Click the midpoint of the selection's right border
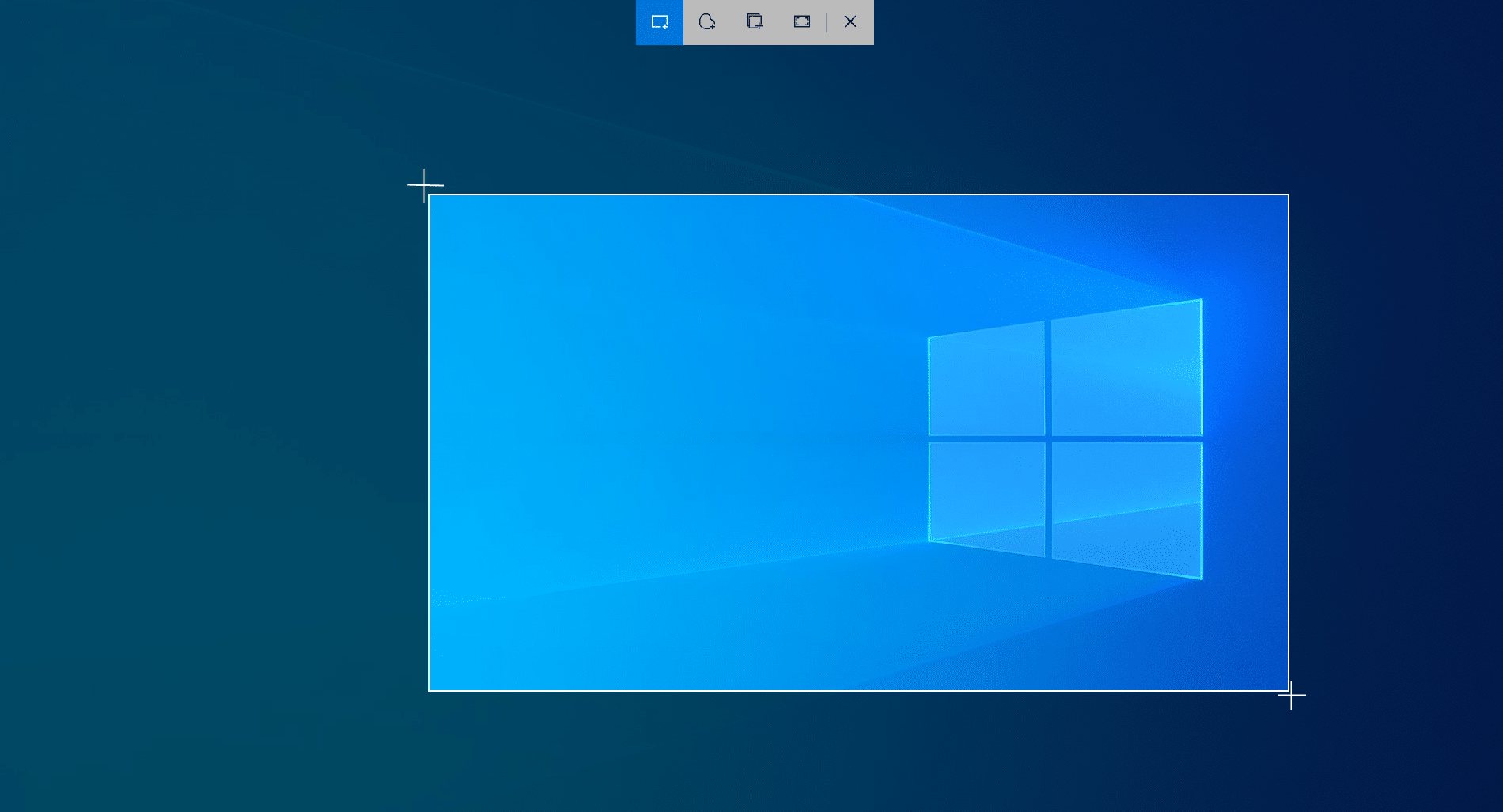Viewport: 1503px width, 812px height. [1288, 443]
